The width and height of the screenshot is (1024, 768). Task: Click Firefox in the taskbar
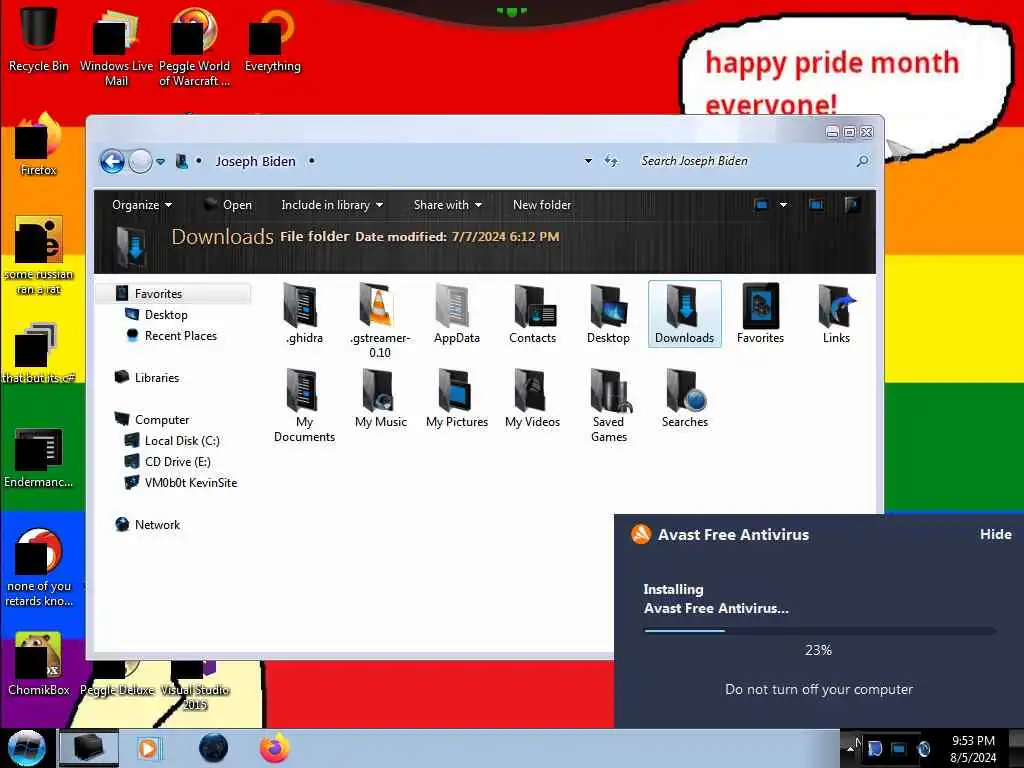(x=274, y=748)
